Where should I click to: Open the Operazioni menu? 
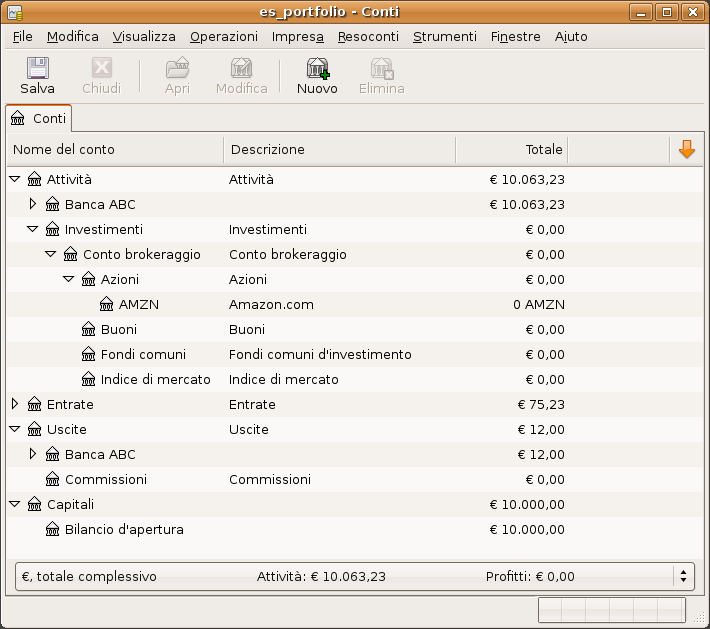pyautogui.click(x=223, y=36)
